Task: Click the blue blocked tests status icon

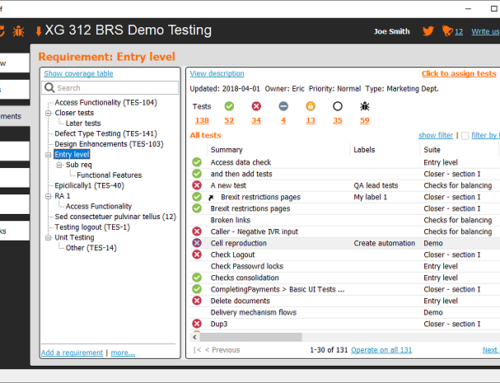Action: tap(283, 106)
